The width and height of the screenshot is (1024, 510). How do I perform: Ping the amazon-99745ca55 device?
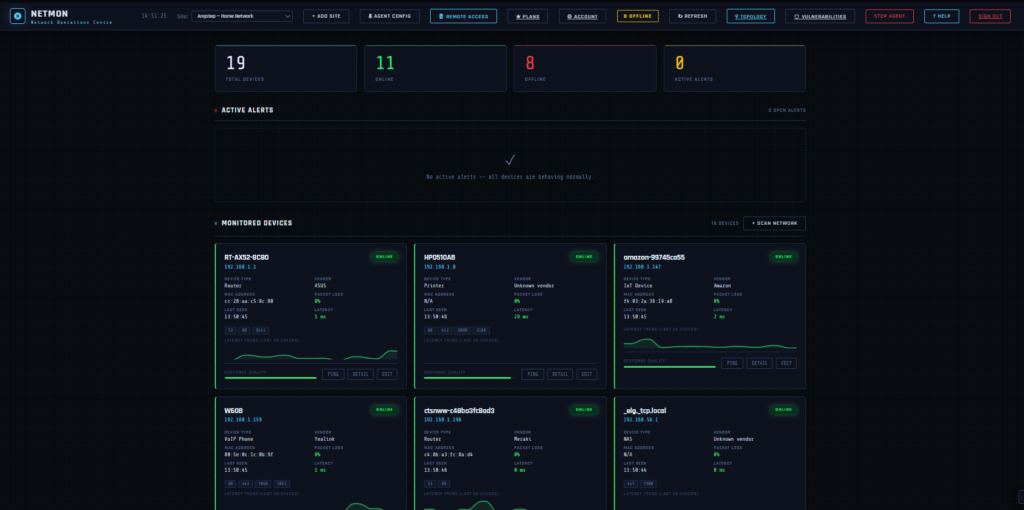(x=732, y=363)
